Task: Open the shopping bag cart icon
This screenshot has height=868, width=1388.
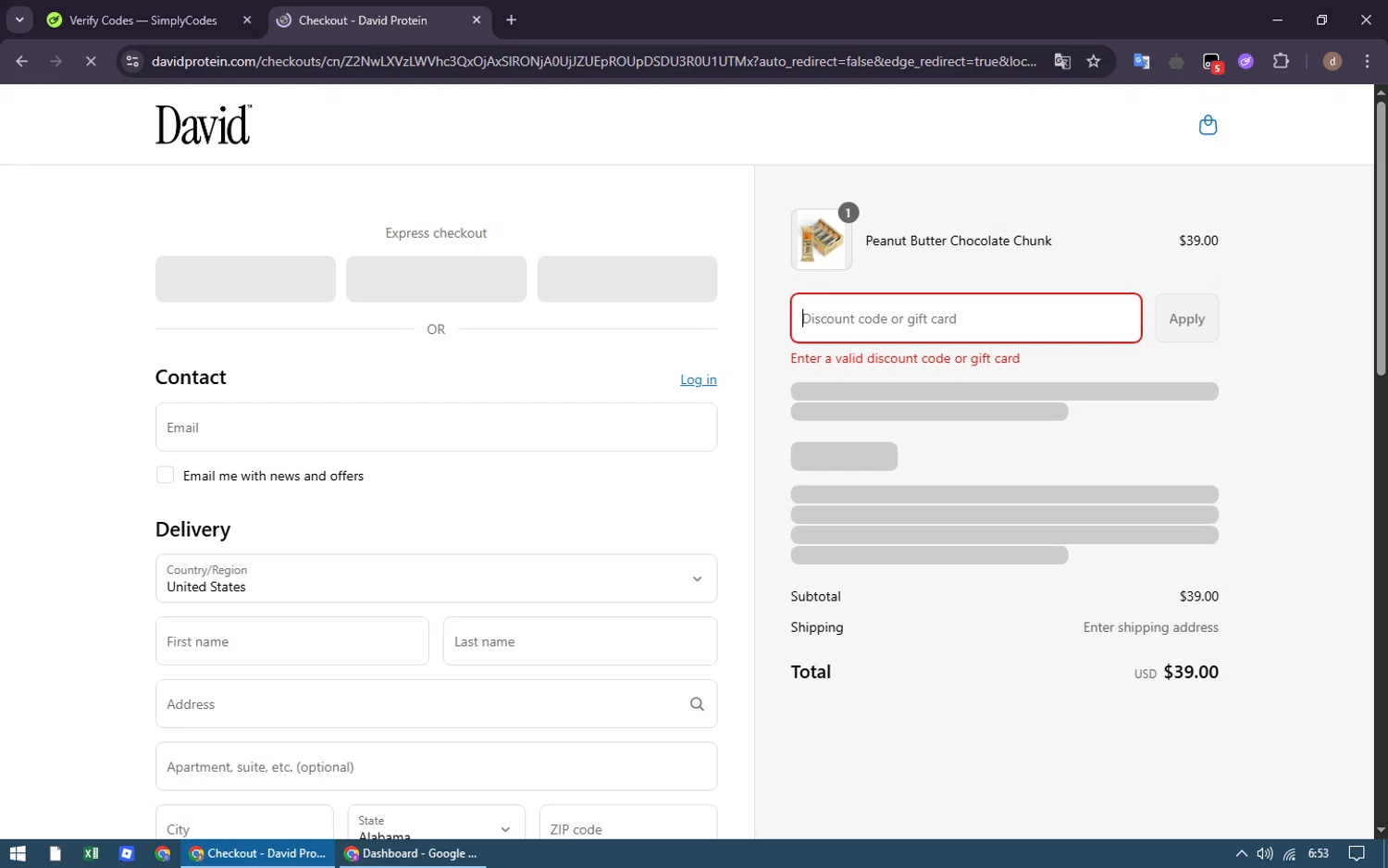Action: [1208, 125]
